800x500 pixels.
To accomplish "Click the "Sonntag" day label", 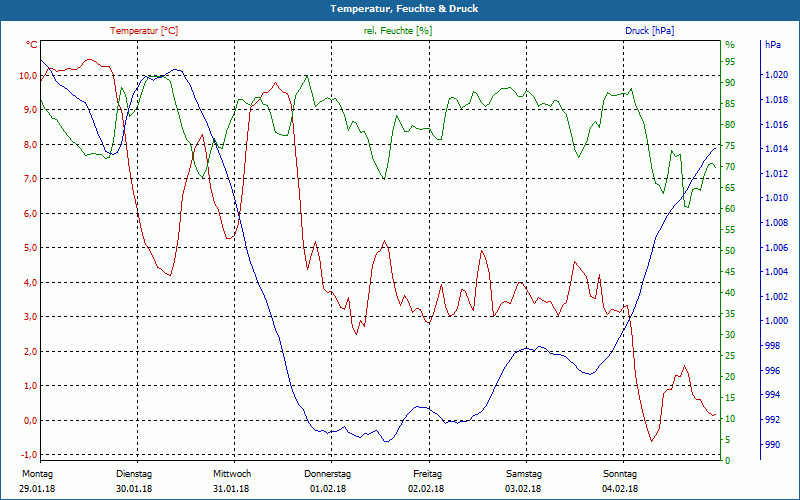I will [x=620, y=474].
